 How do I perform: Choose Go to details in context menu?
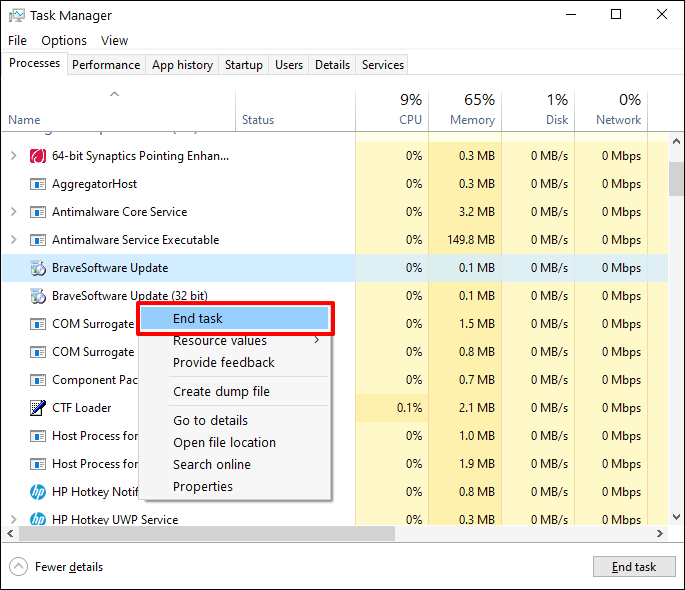pyautogui.click(x=235, y=421)
